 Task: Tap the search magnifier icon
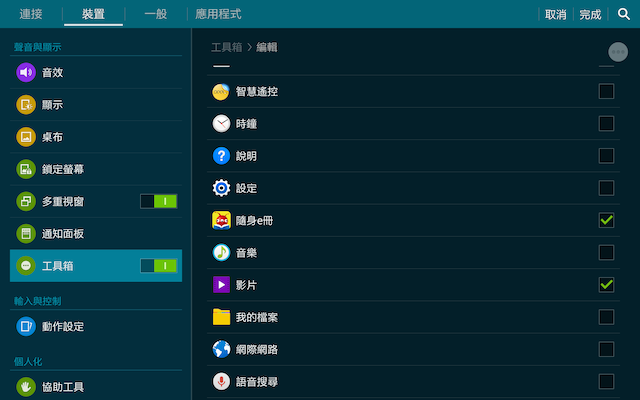624,14
